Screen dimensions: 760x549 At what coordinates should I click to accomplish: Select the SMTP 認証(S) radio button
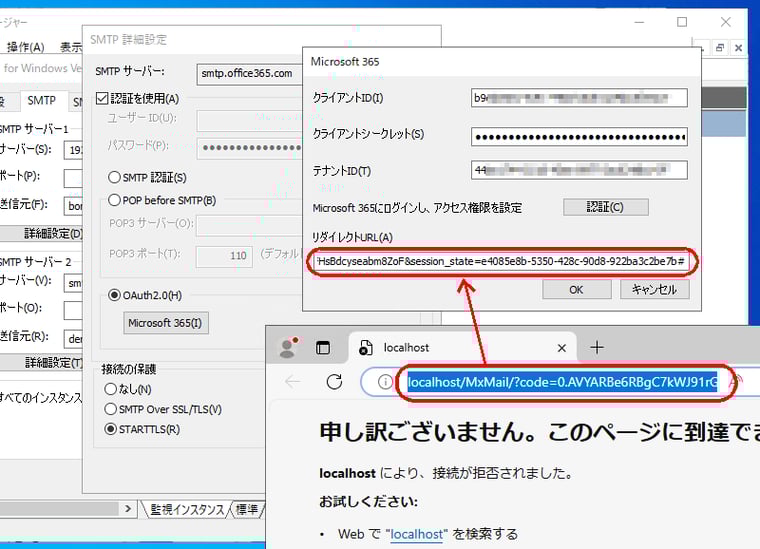(114, 177)
